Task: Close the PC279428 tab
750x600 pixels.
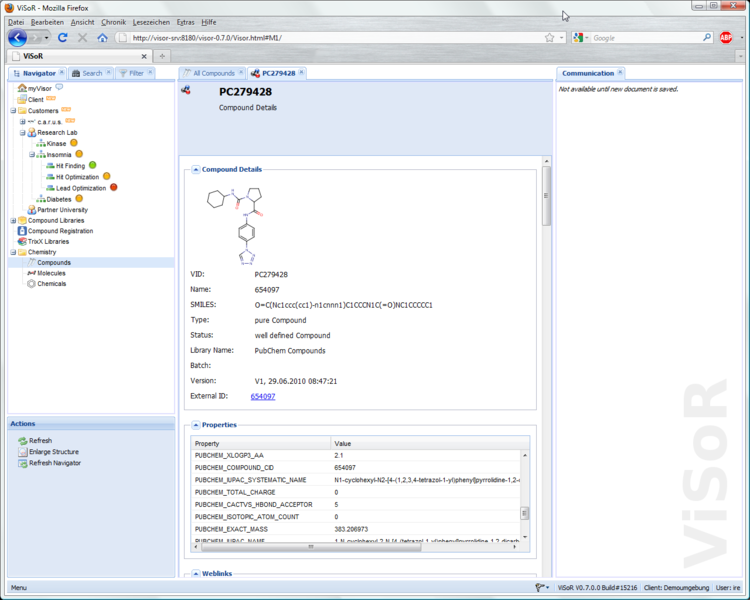Action: coord(301,72)
